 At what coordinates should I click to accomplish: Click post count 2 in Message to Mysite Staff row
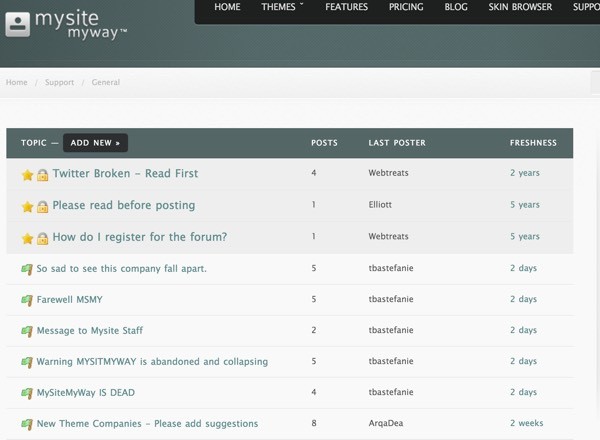point(314,330)
